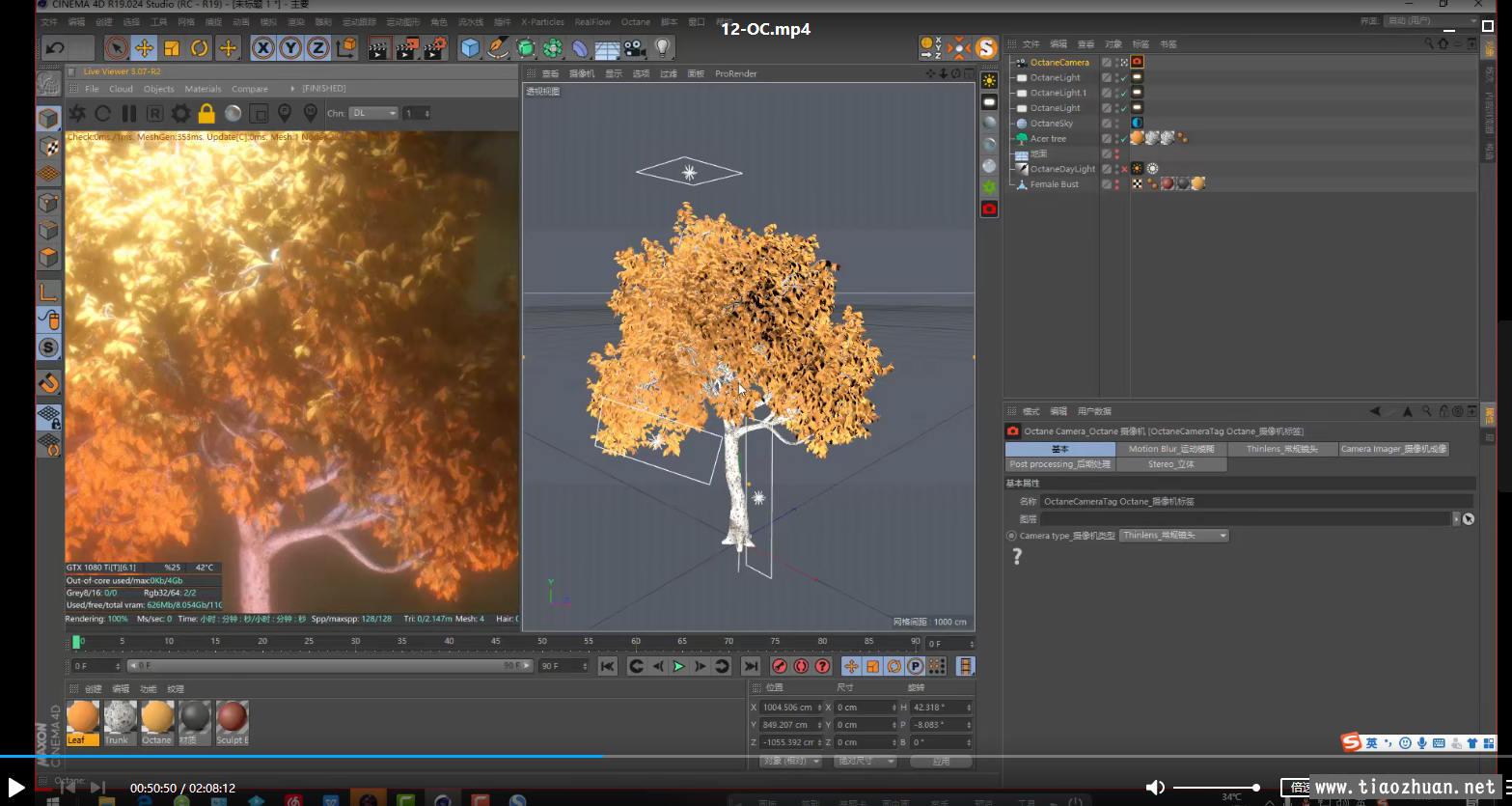Toggle OctaneLight.1 enable checkmark

(x=1124, y=93)
